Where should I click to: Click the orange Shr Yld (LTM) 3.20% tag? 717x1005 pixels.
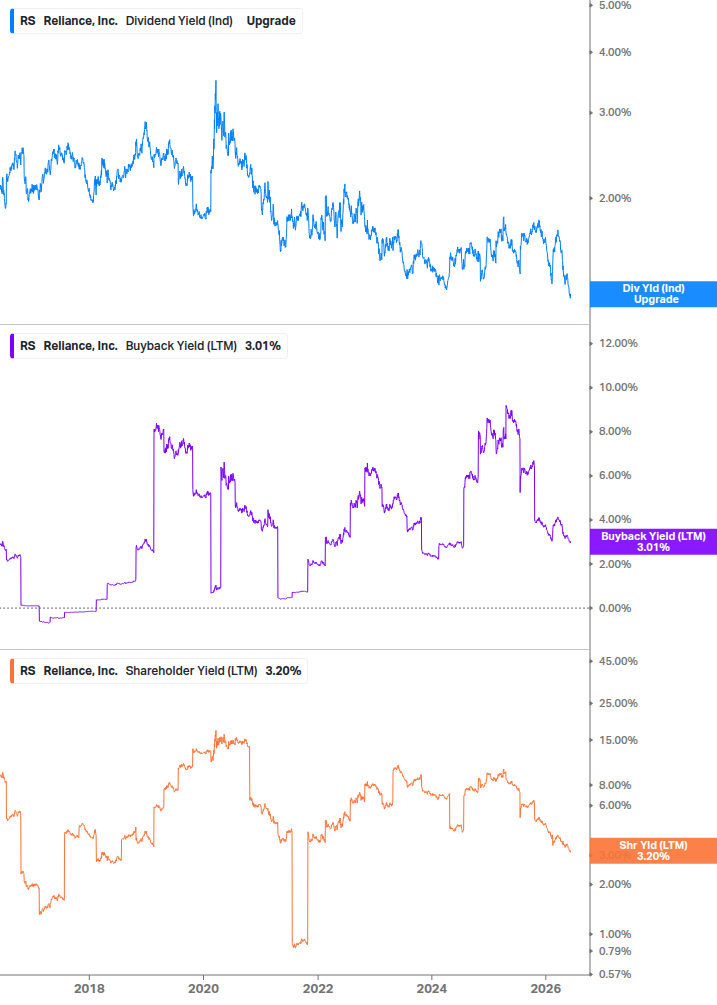[653, 851]
